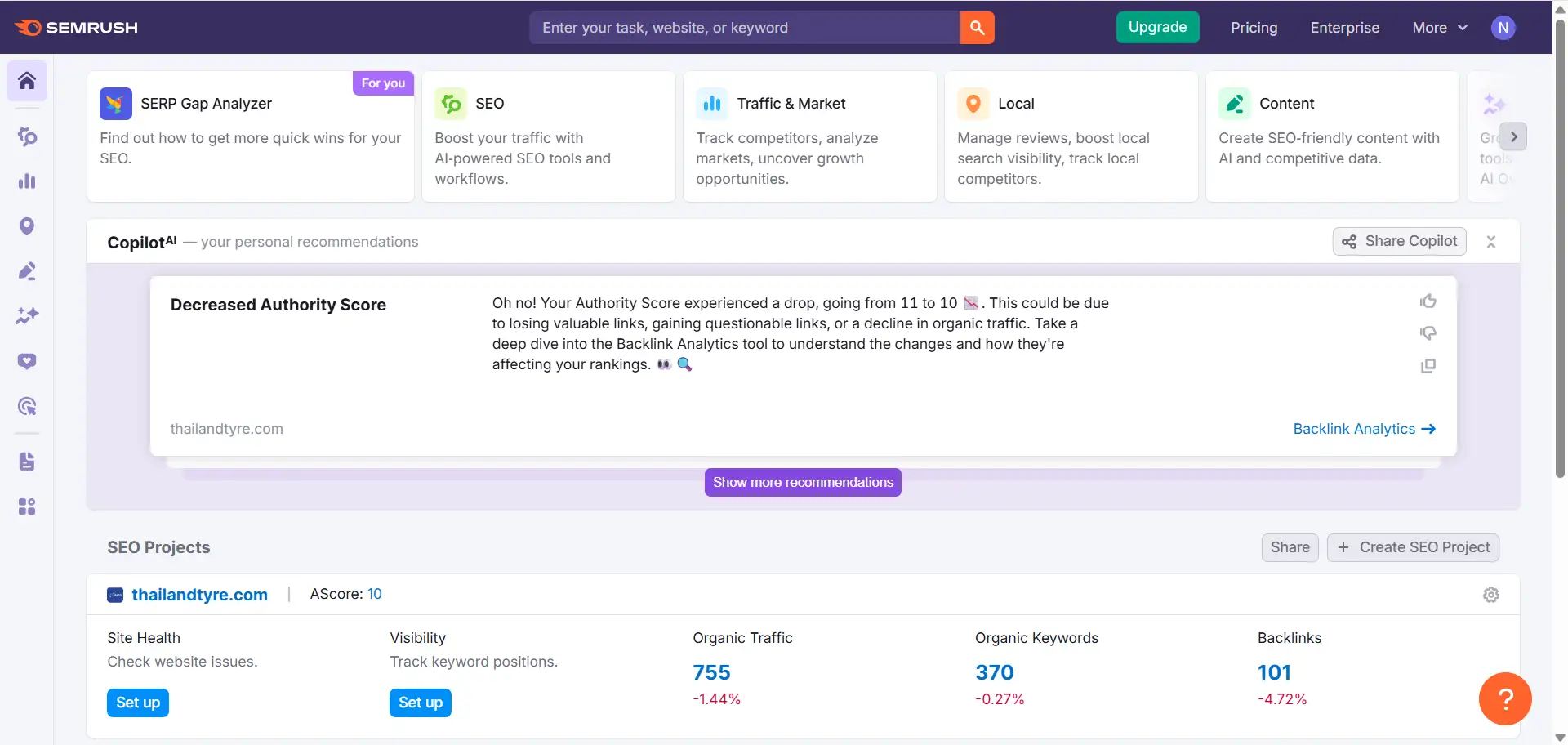Click Organic Keywords value 370
This screenshot has width=1568, height=745.
point(995,672)
